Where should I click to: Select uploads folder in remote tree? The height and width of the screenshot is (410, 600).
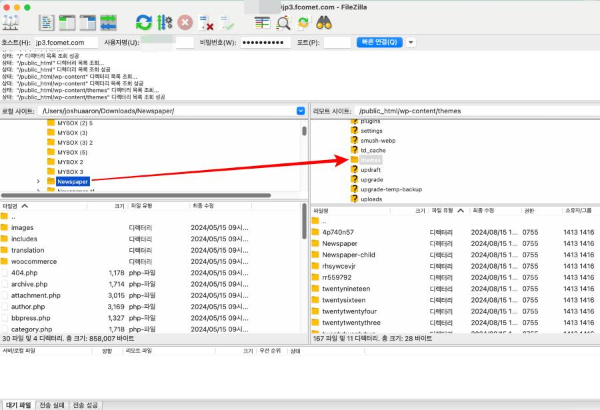click(371, 199)
